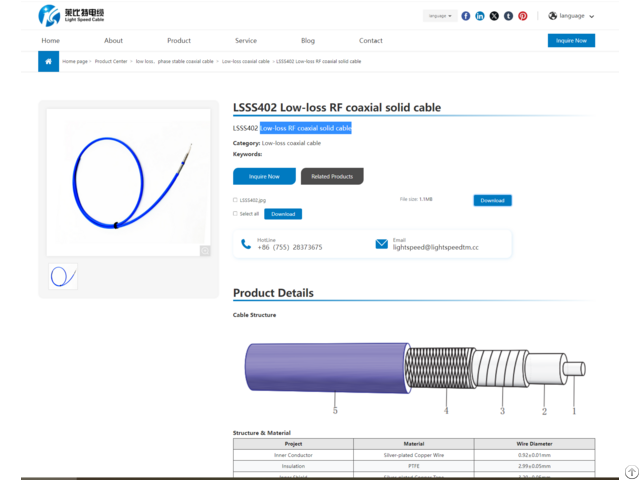Click the Silver-plated Copper Wire table cell
The width and height of the screenshot is (640, 480).
click(413, 455)
